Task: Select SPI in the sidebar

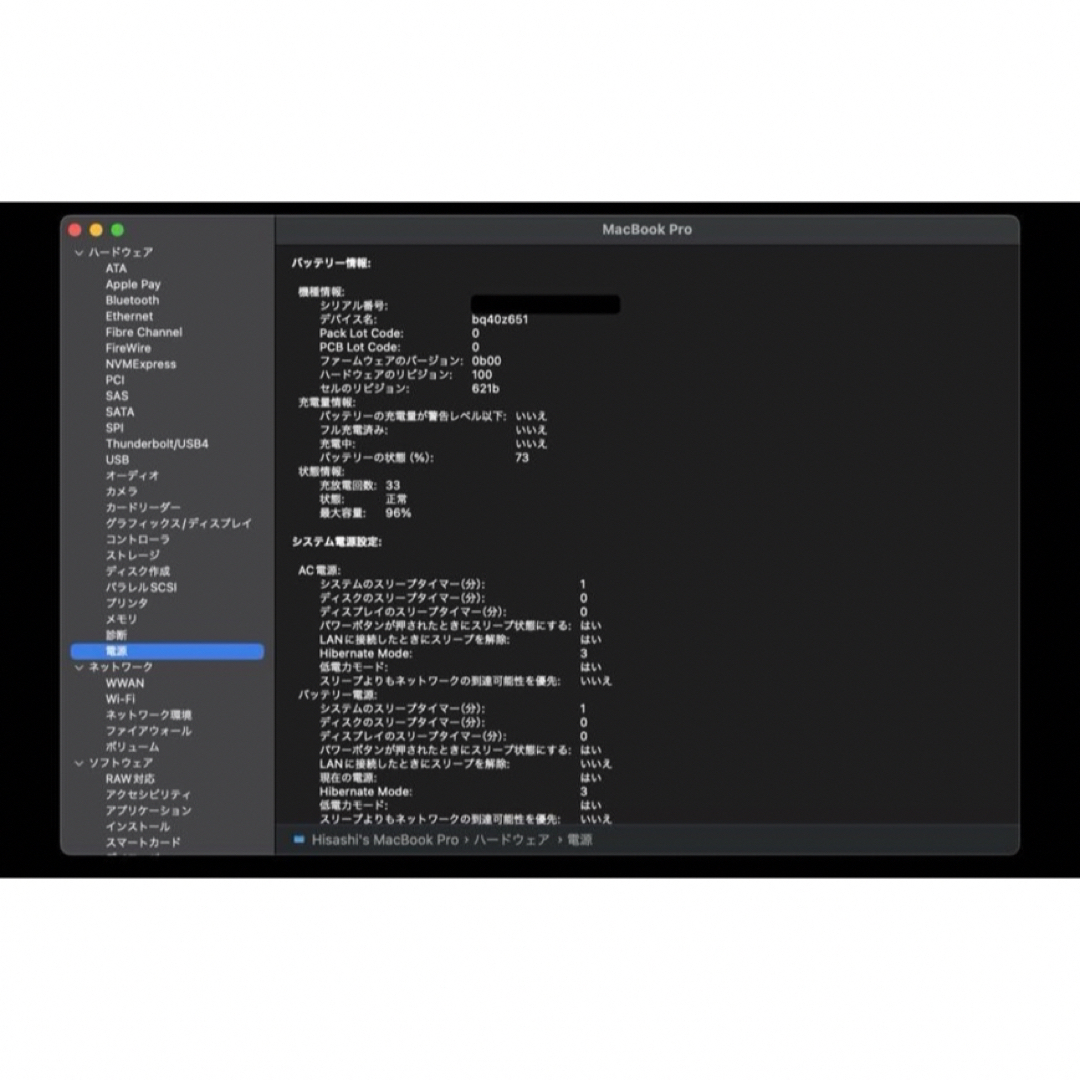Action: pyautogui.click(x=115, y=428)
